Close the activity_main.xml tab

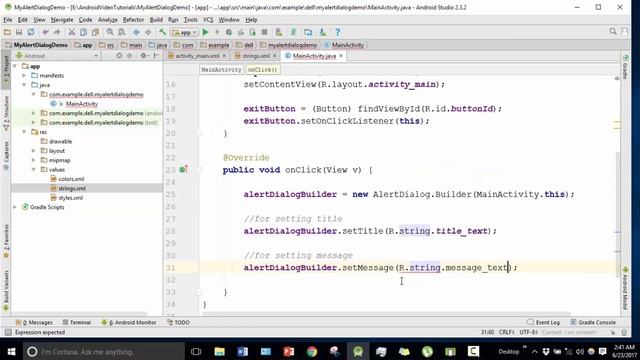(x=224, y=56)
